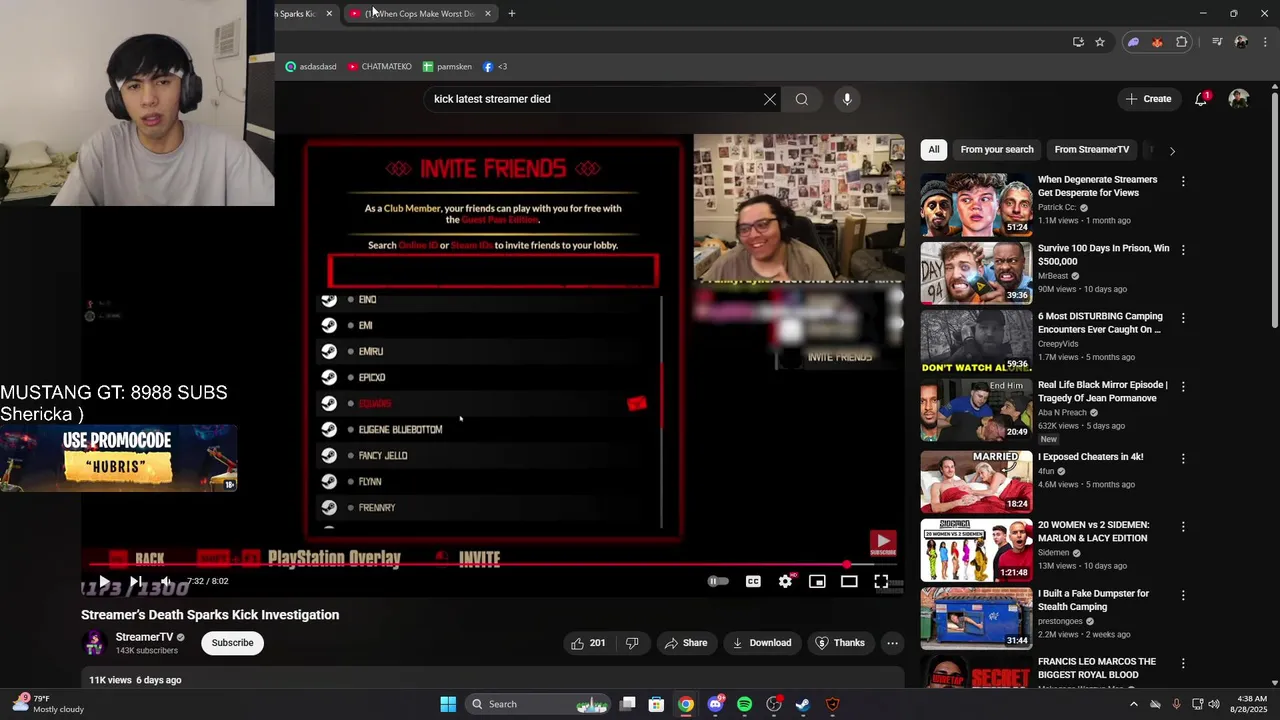
Task: Skip to next video in player
Action: point(136,581)
